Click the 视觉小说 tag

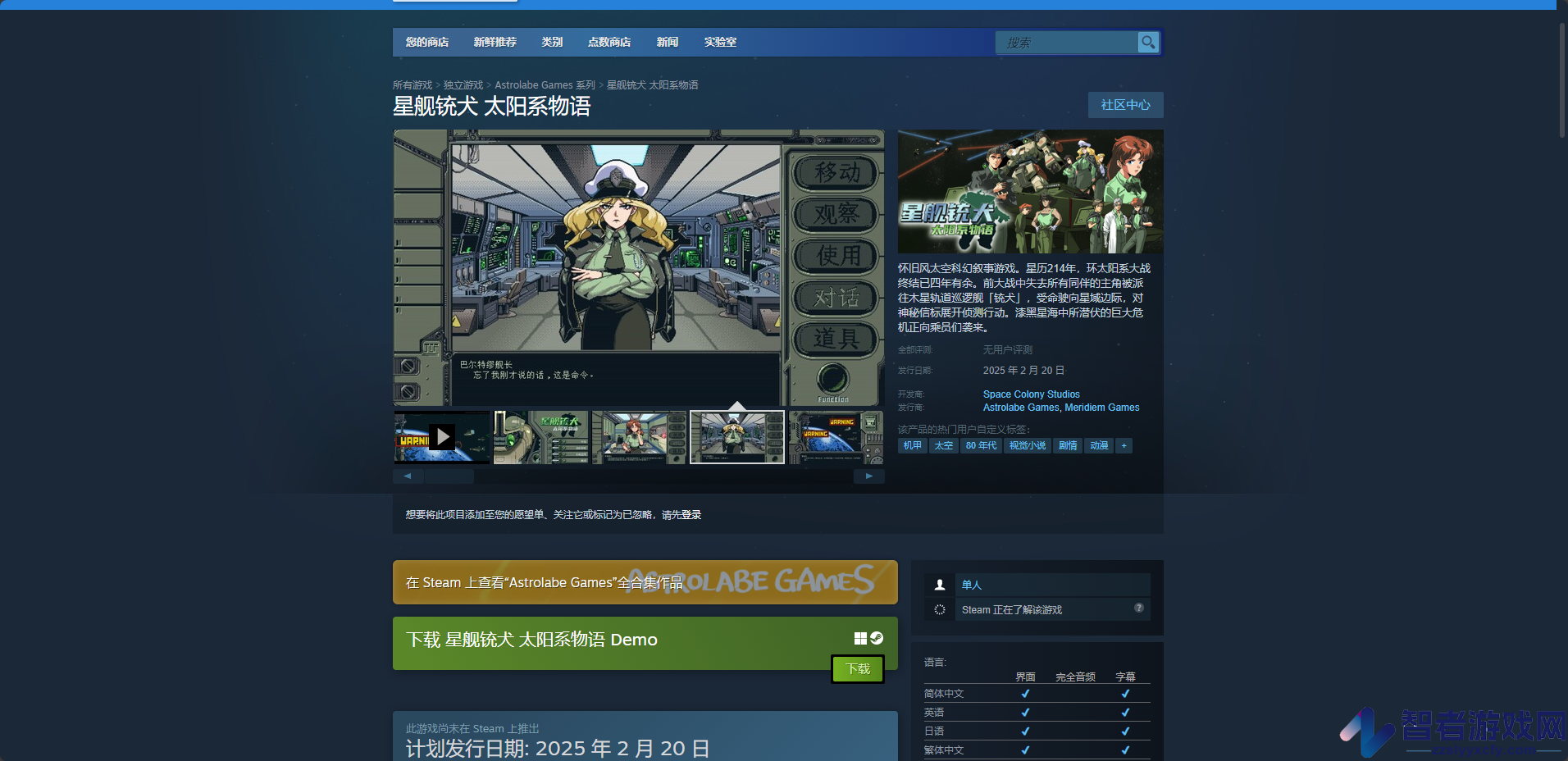[1028, 445]
